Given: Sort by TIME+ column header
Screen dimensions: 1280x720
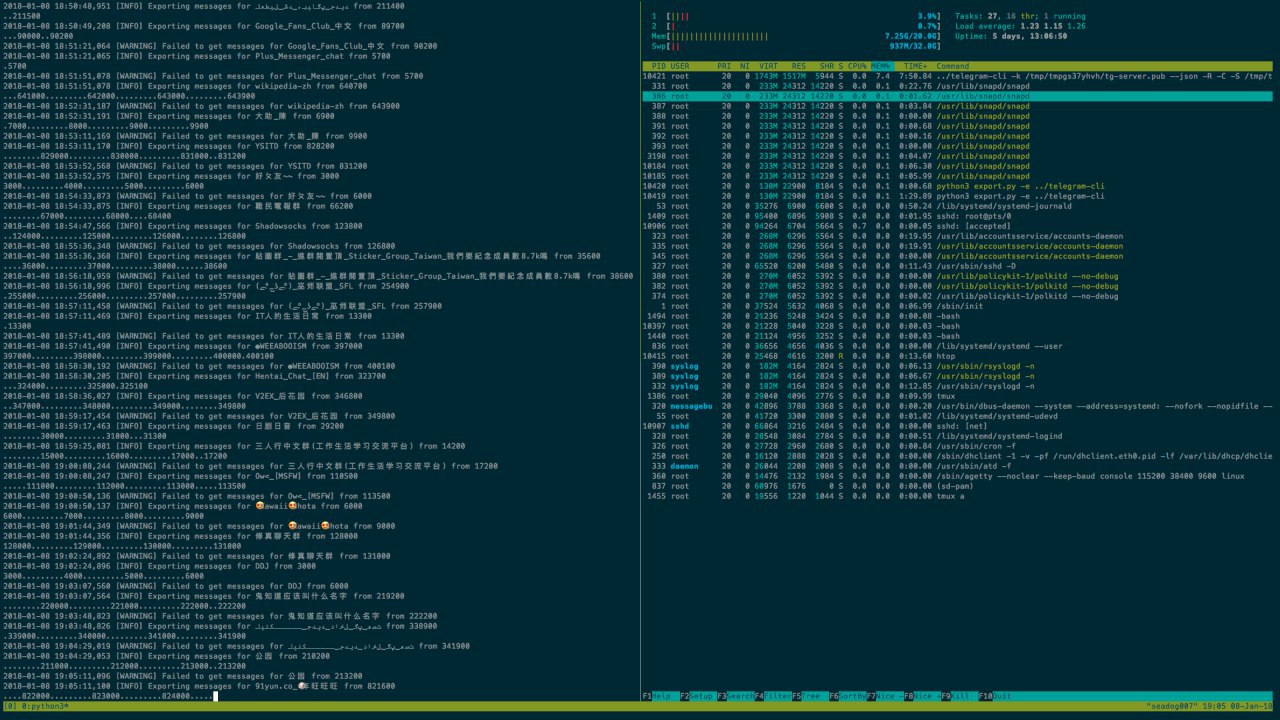Looking at the screenshot, I should click(x=916, y=66).
